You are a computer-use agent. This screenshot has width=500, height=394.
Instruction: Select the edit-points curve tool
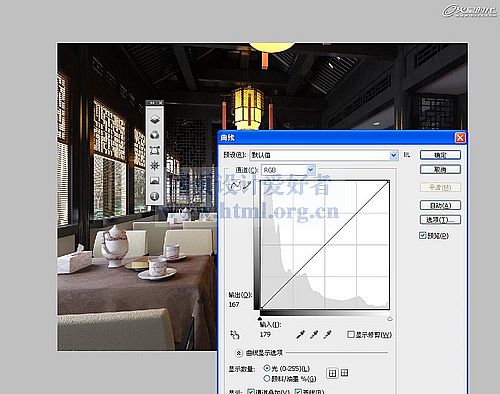[236, 185]
